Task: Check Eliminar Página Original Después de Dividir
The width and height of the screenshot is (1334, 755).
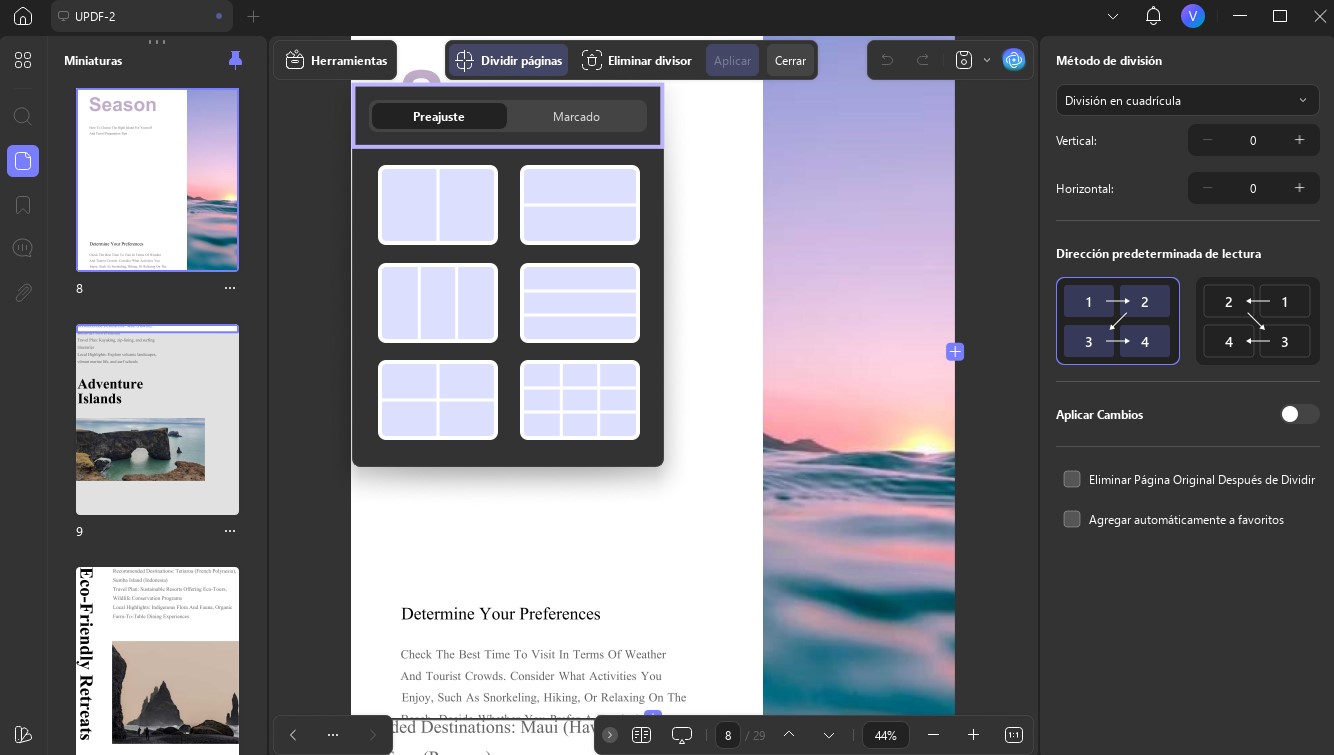Action: click(1072, 480)
